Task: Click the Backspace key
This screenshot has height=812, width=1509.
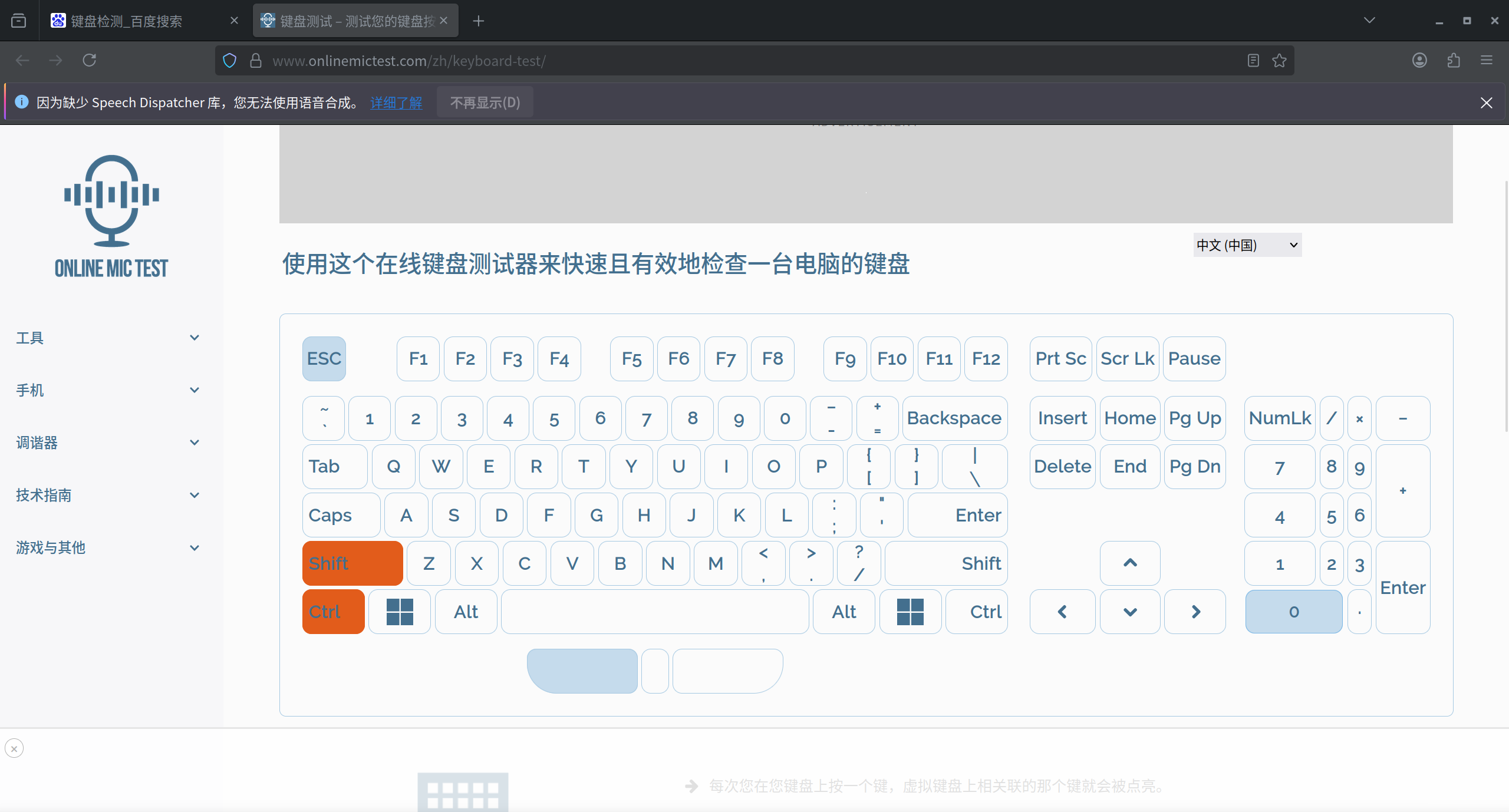Action: (954, 418)
